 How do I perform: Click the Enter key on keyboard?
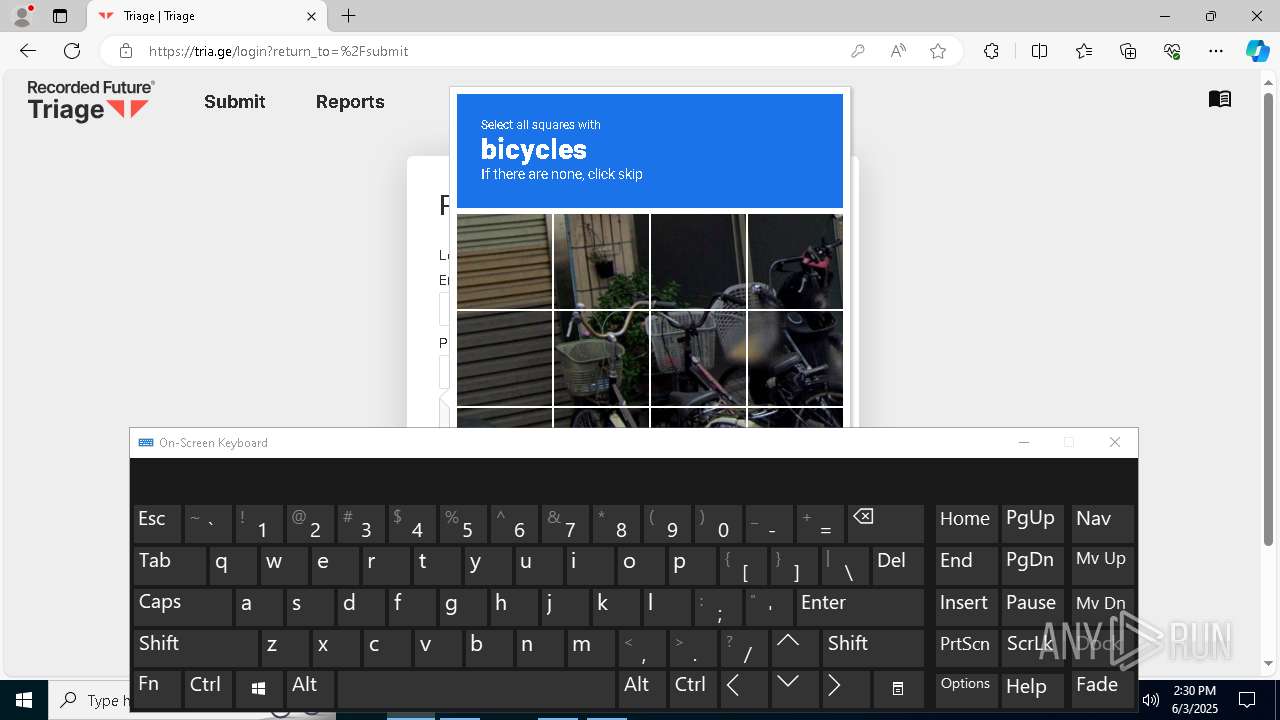click(860, 607)
